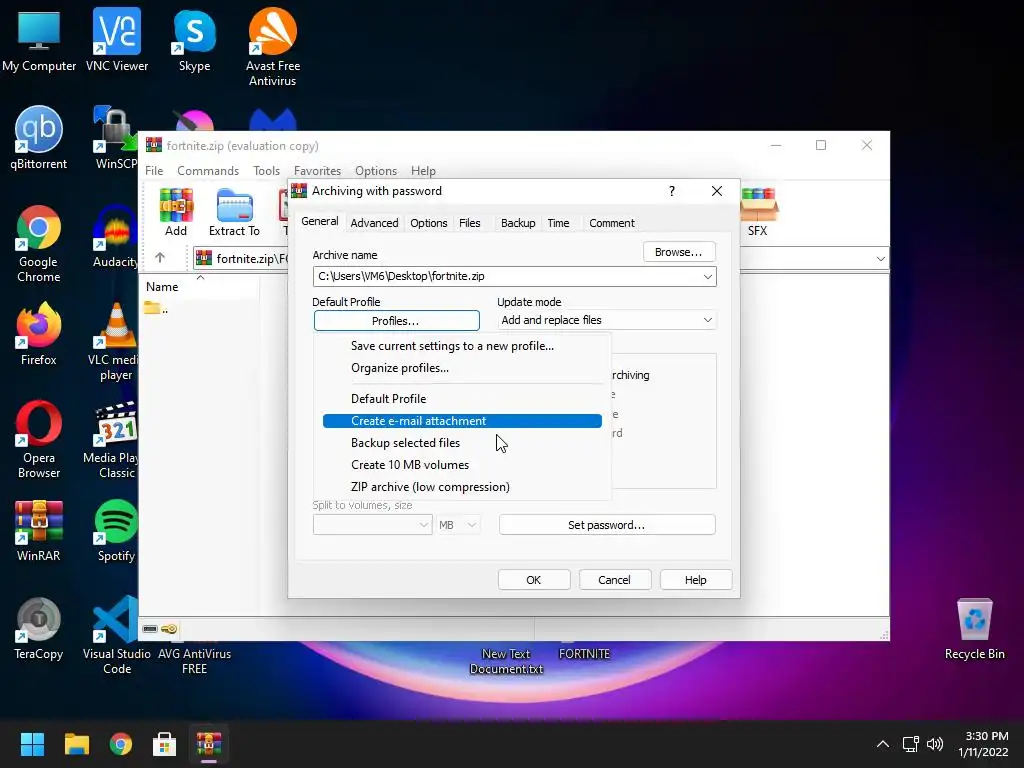Open Google Chrome desktop shortcut

coord(39,244)
